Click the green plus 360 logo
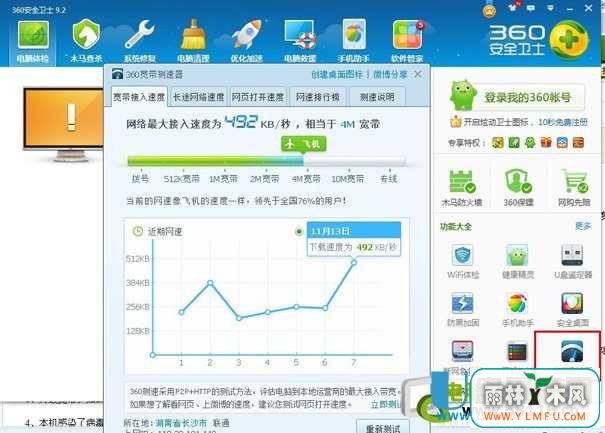This screenshot has height=433, width=605. click(568, 40)
